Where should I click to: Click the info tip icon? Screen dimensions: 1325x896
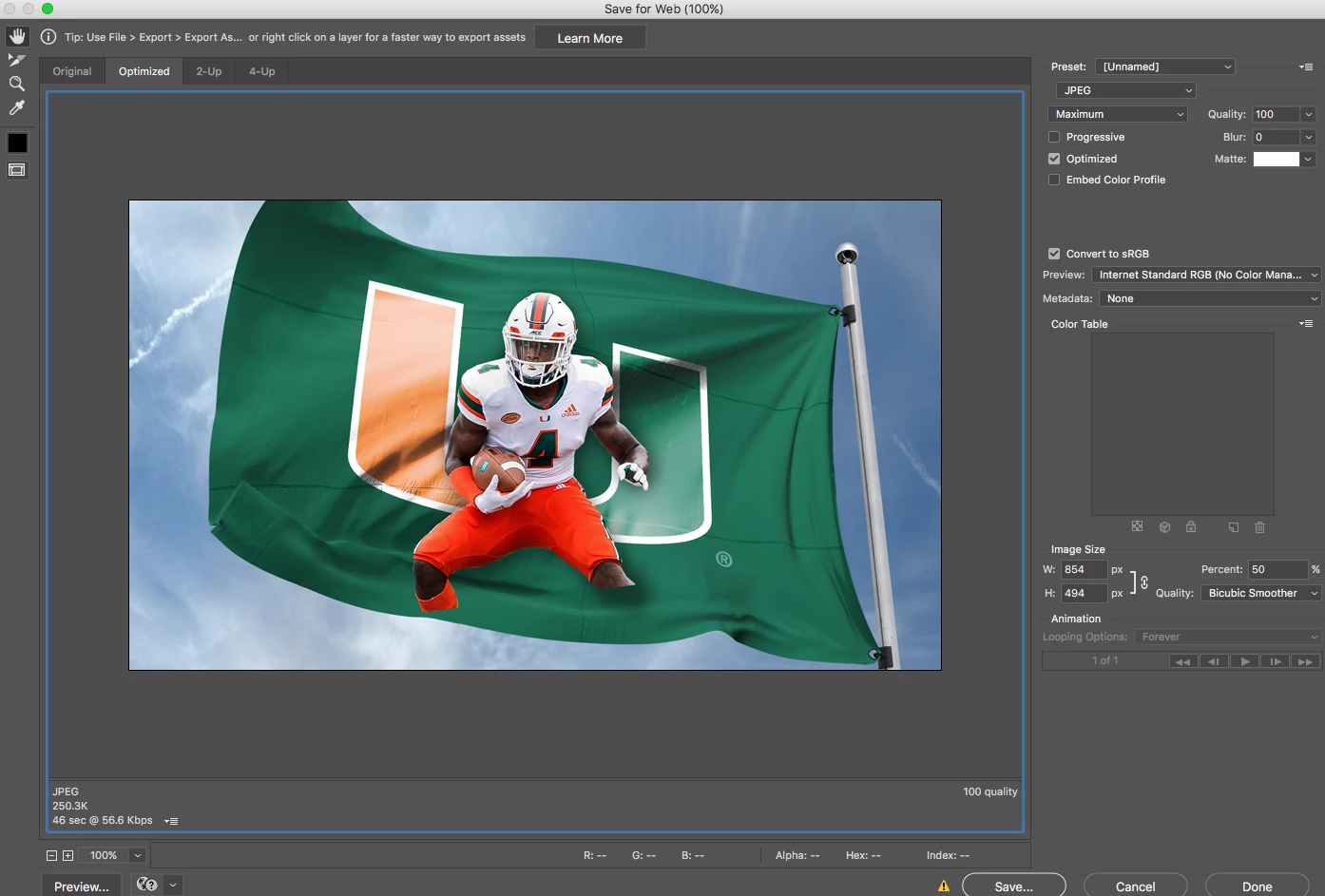(x=48, y=37)
